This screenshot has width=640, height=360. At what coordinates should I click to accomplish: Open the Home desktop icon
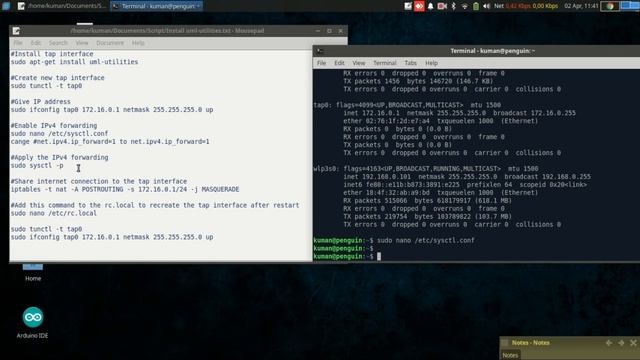(33, 272)
